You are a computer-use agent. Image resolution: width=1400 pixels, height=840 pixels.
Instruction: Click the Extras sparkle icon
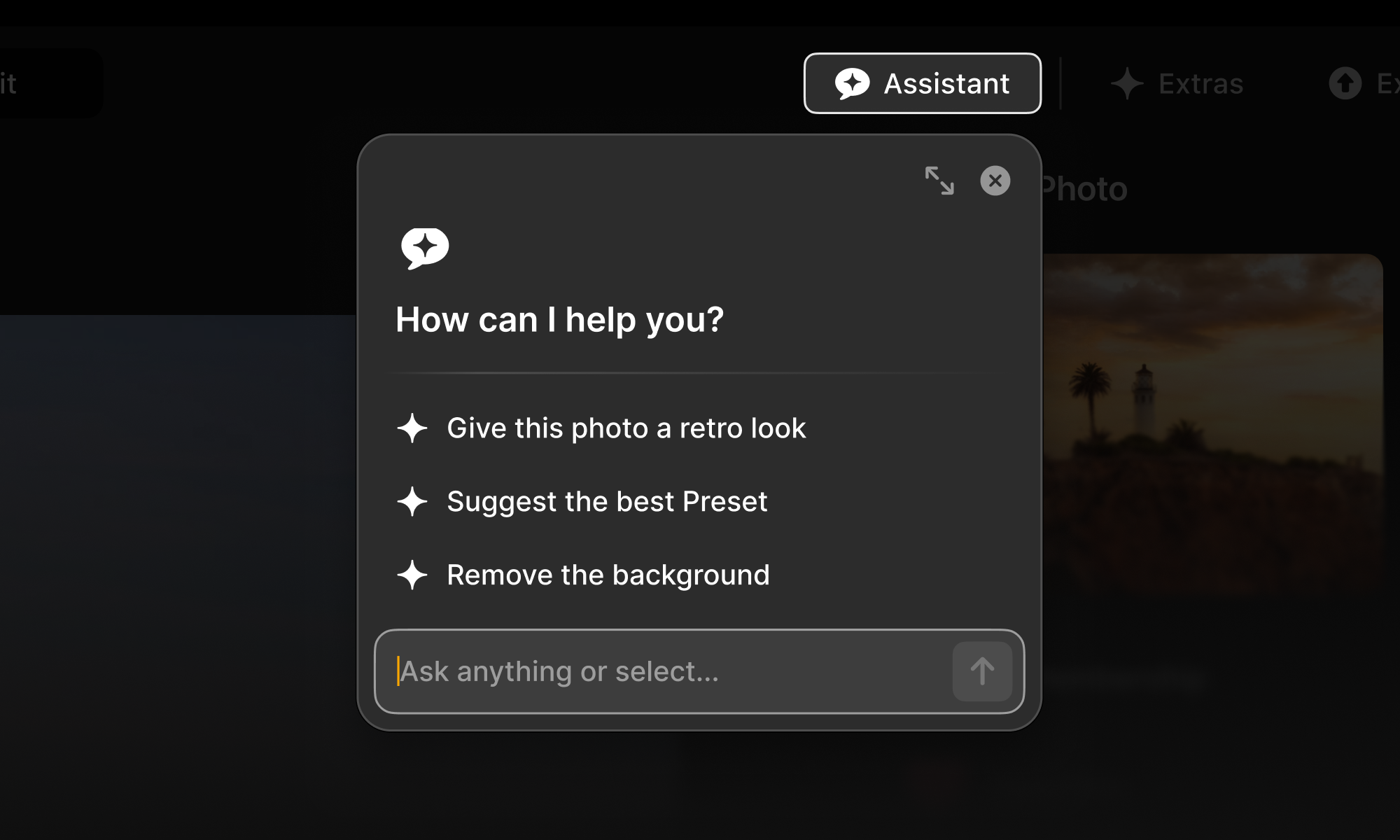(1127, 84)
